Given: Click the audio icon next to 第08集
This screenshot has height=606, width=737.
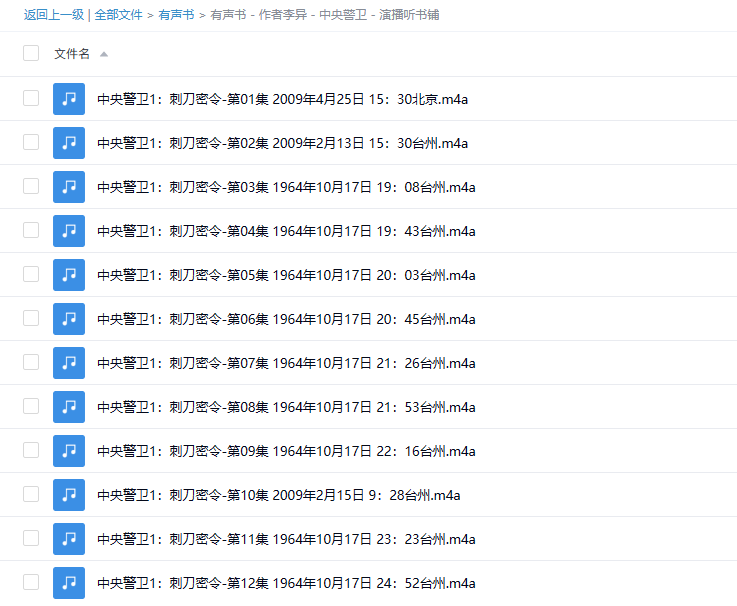Looking at the screenshot, I should [69, 407].
